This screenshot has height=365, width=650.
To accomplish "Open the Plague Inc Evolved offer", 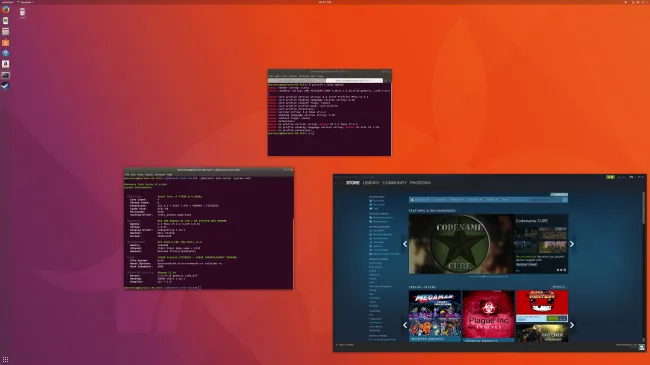I will (488, 316).
